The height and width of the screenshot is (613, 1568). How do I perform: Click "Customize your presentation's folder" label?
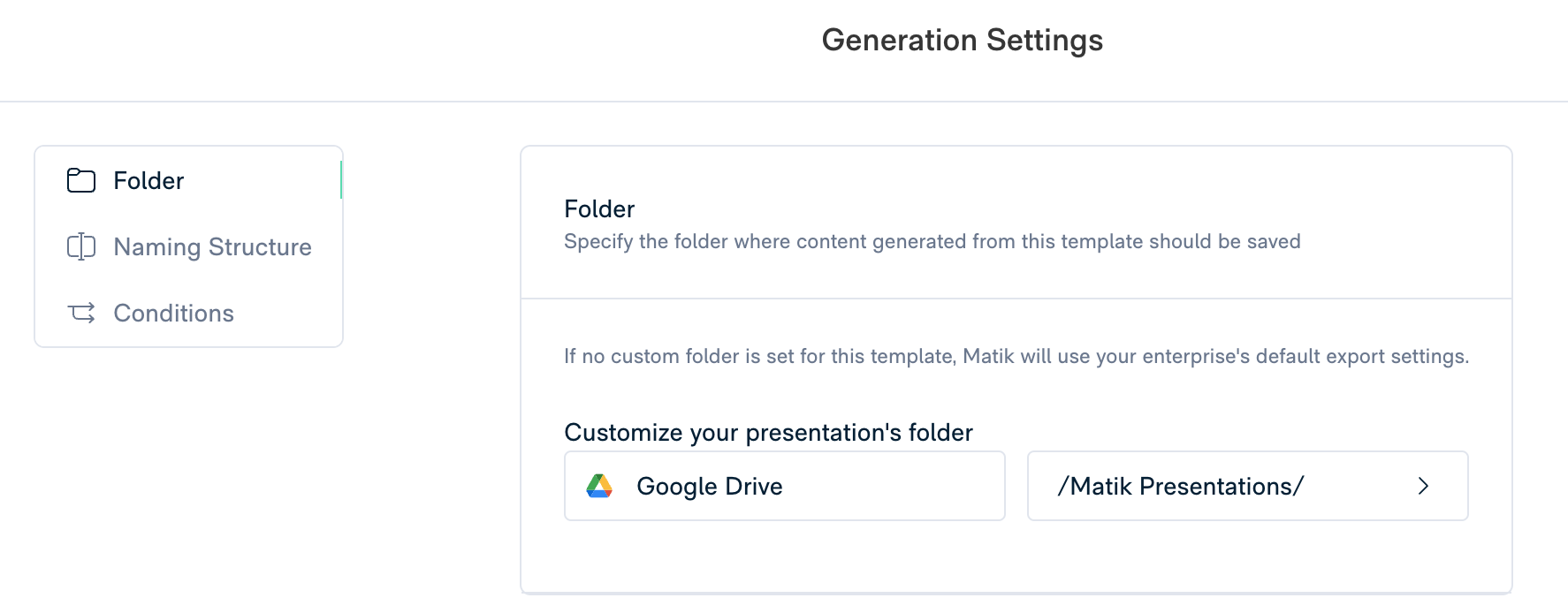[768, 433]
